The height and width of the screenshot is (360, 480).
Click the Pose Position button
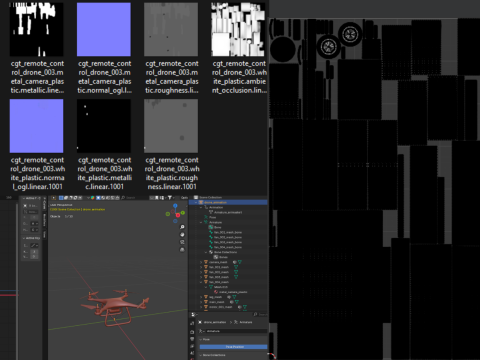234,347
